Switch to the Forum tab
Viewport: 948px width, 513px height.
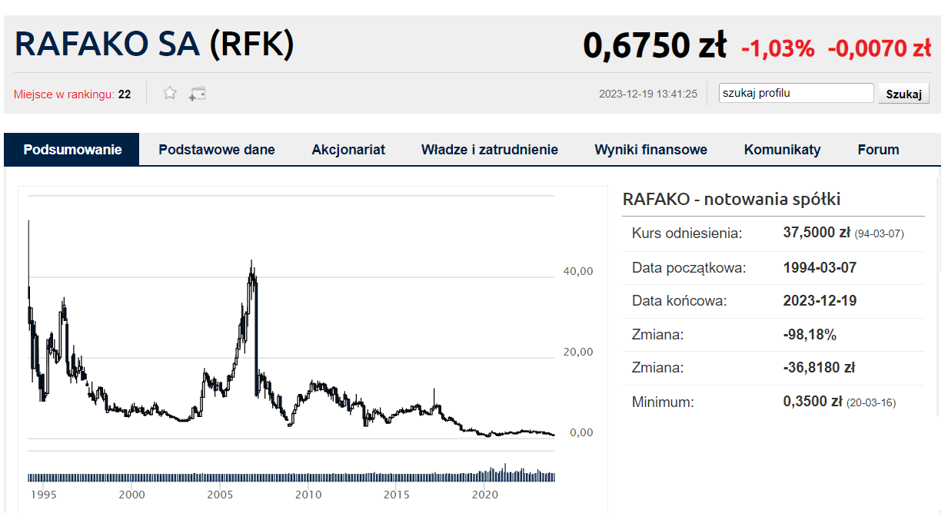click(x=878, y=149)
